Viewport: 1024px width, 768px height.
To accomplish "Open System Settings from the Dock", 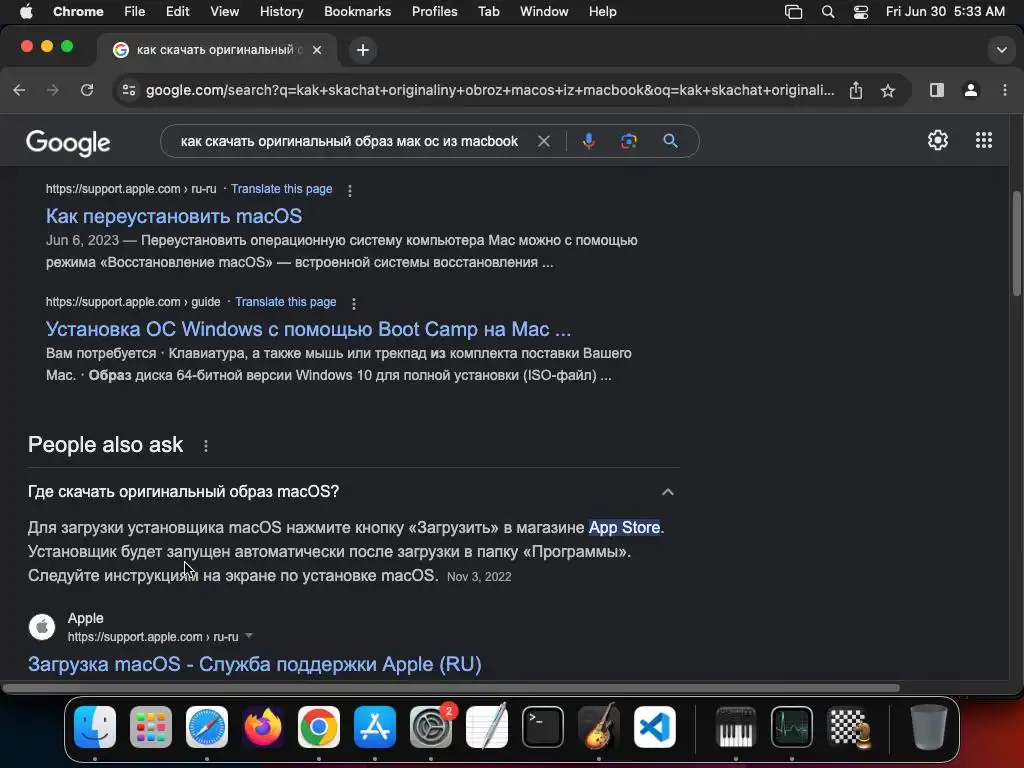I will (431, 727).
